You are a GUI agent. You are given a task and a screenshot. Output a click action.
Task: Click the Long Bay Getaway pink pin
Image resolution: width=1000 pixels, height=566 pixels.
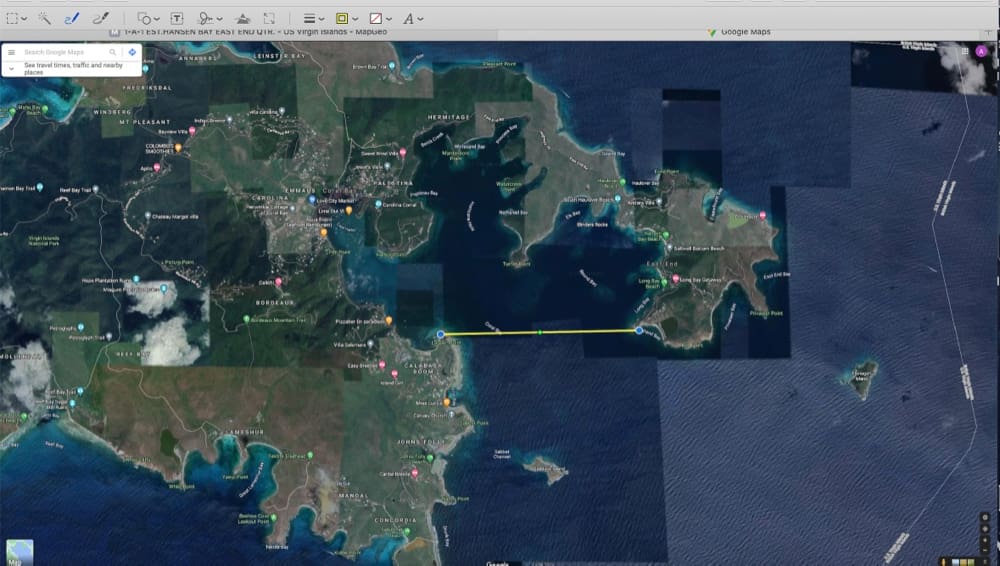tap(675, 279)
